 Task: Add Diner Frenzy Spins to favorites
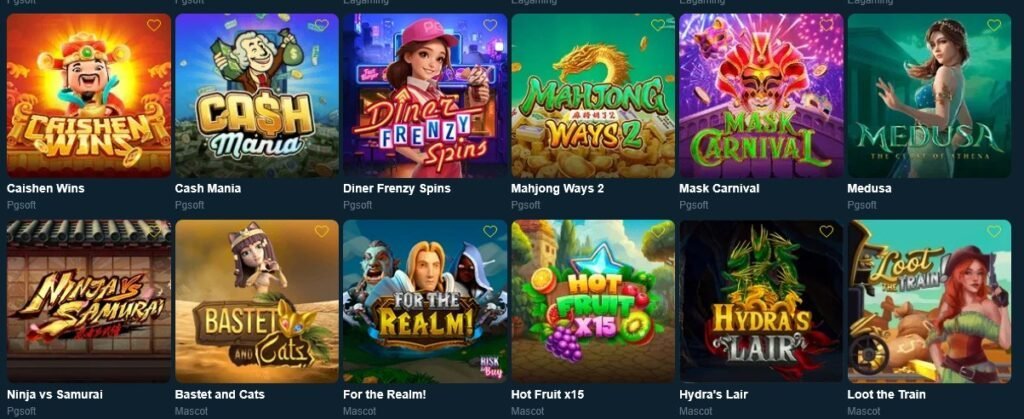(x=490, y=25)
